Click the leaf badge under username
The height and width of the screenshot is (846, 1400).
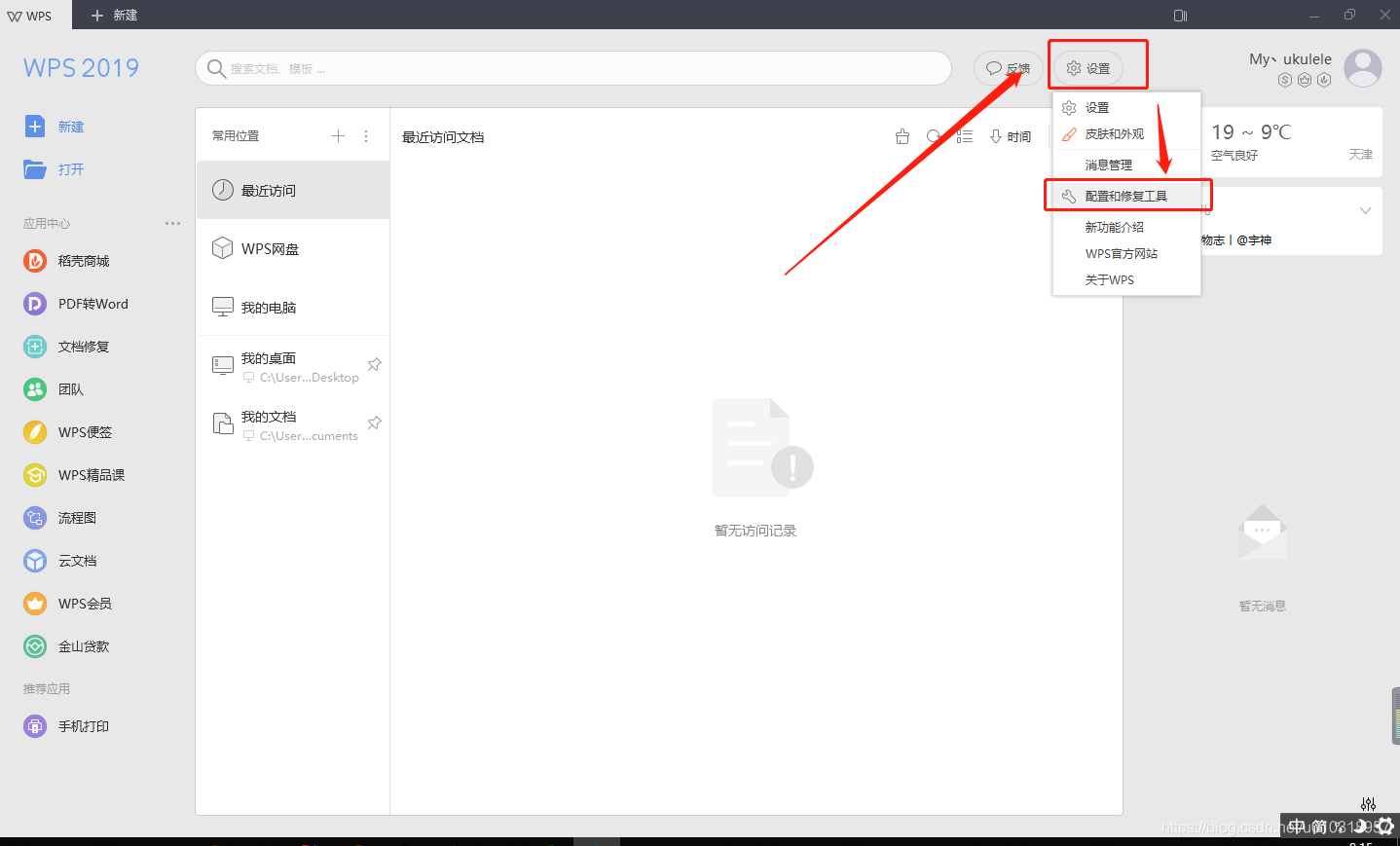[1324, 80]
